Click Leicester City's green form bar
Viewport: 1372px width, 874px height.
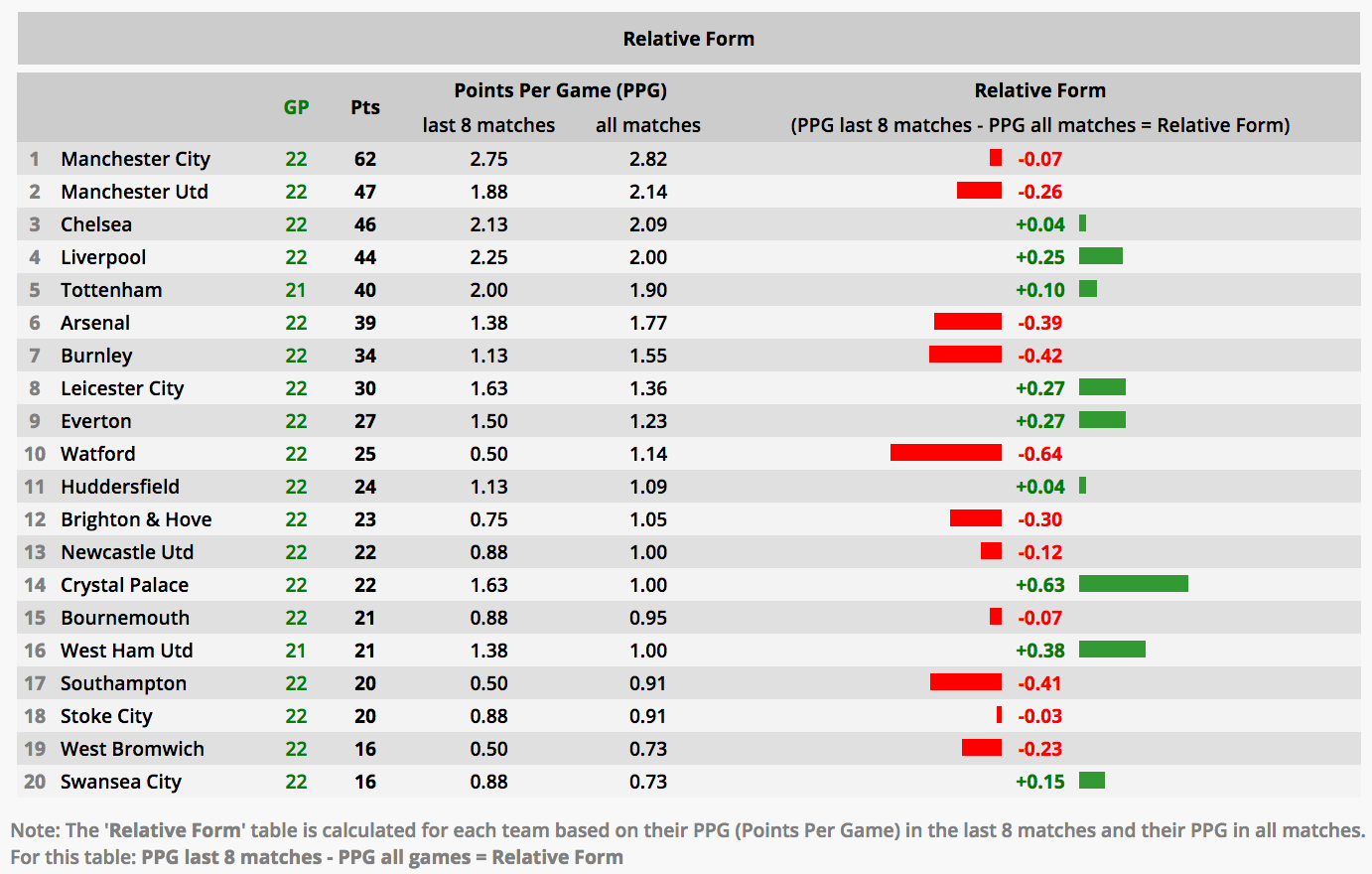pos(1102,387)
